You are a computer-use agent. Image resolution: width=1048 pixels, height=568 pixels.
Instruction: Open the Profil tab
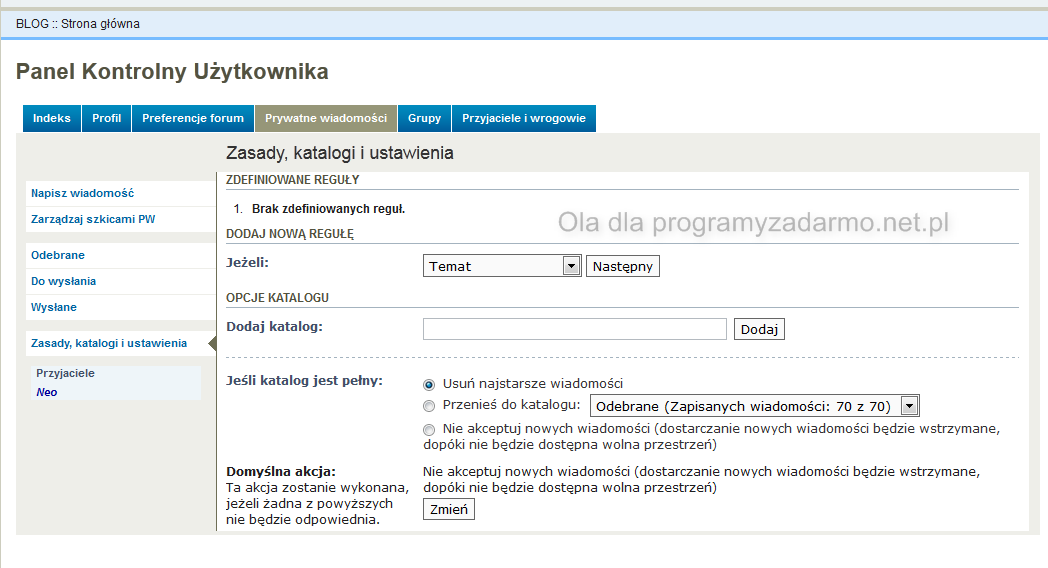pyautogui.click(x=106, y=118)
